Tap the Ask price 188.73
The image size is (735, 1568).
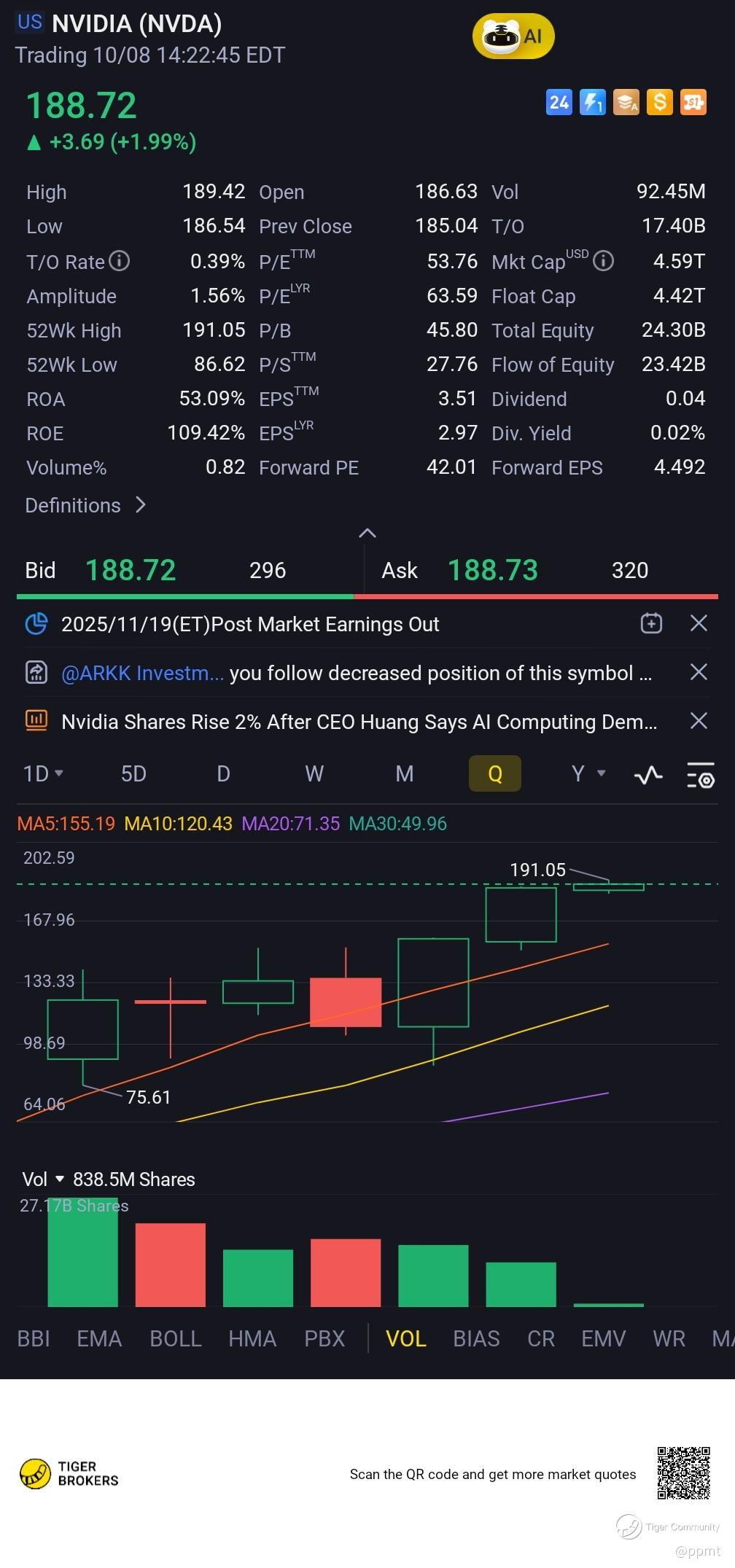click(493, 570)
